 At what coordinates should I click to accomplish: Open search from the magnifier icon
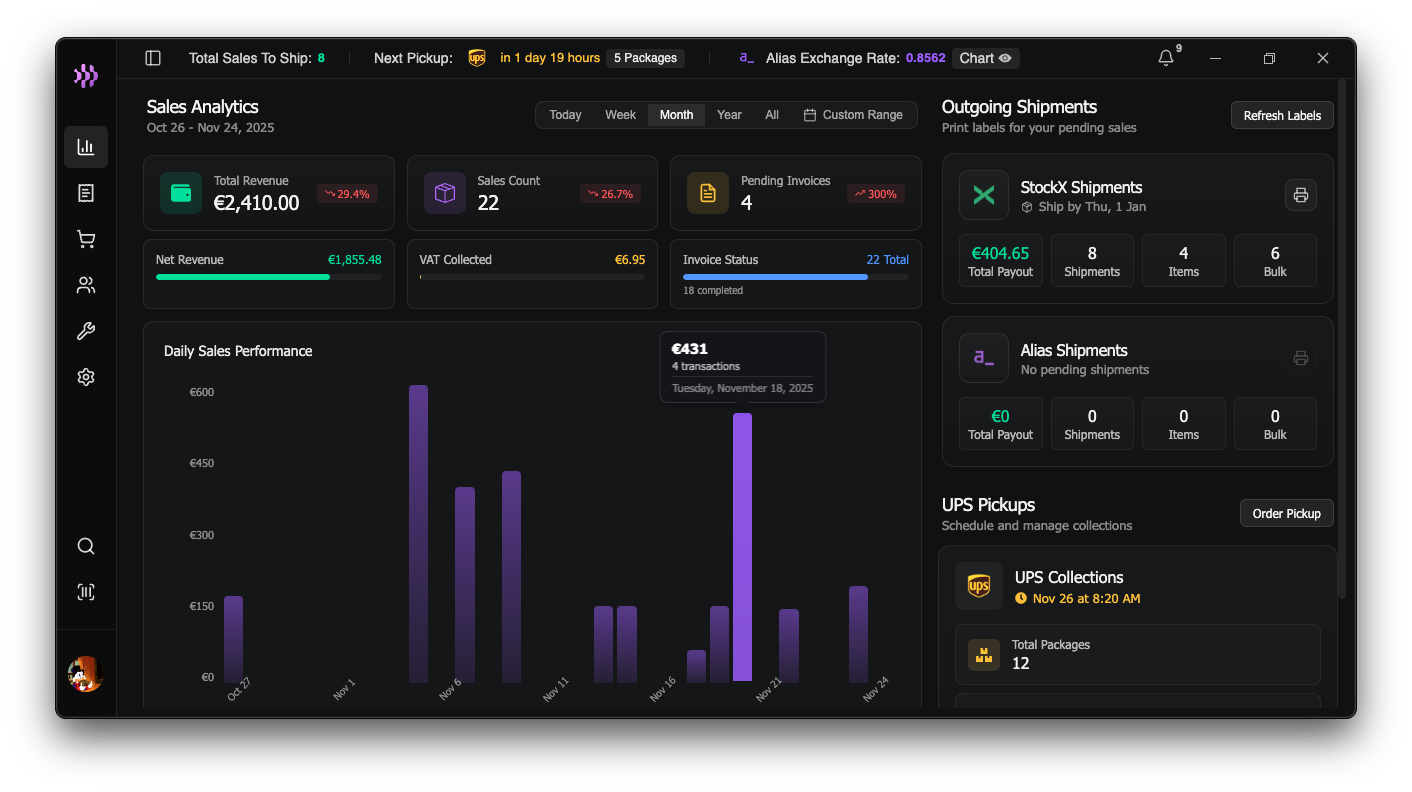(86, 546)
